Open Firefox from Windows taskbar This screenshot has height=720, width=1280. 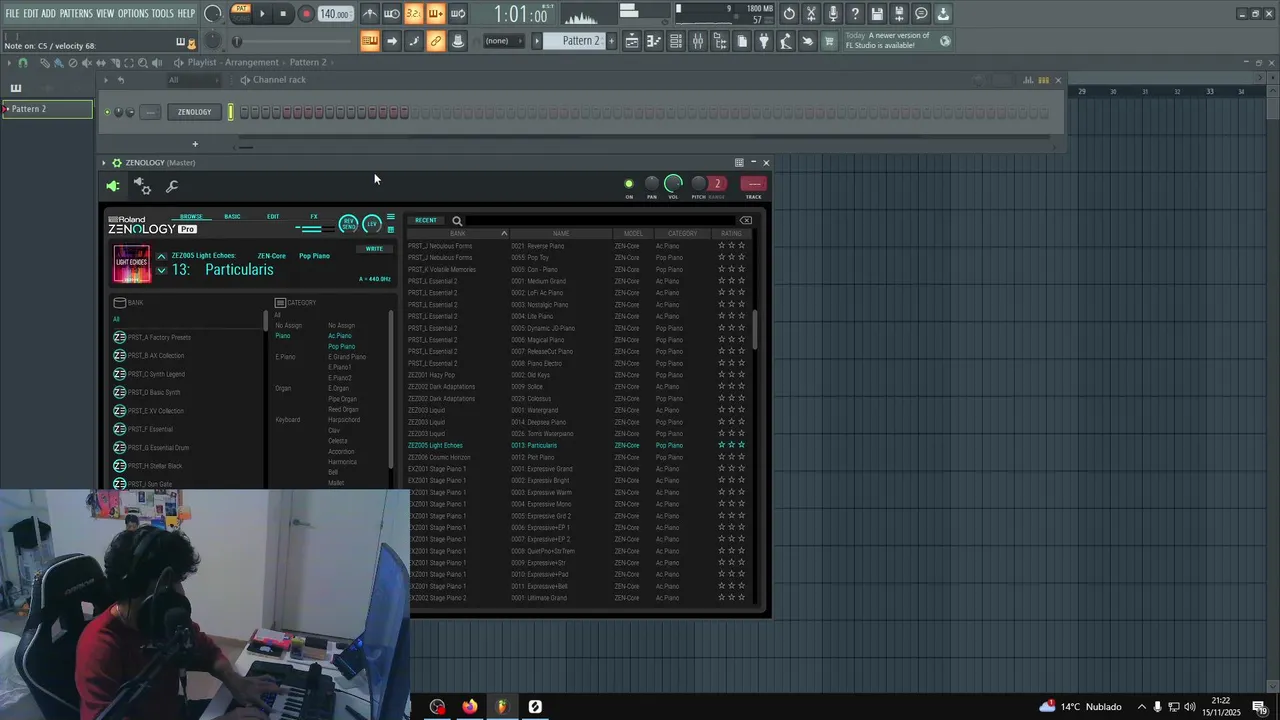pos(470,706)
